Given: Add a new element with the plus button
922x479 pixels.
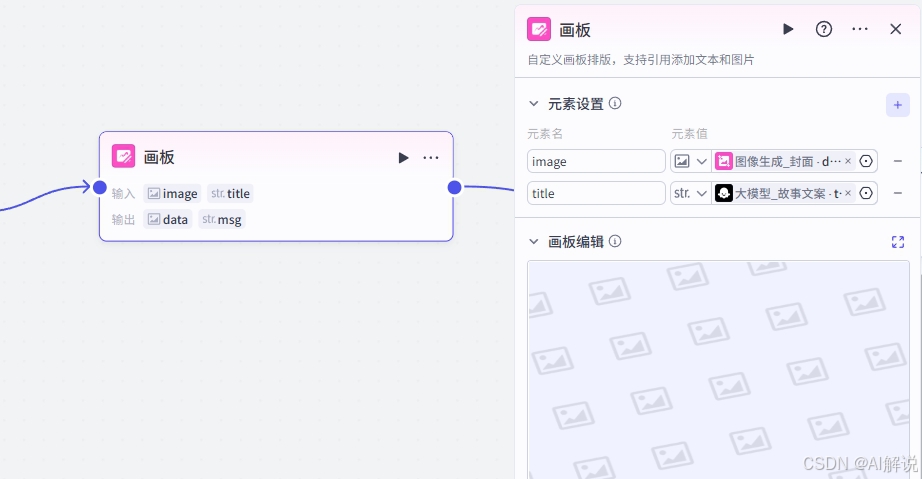Looking at the screenshot, I should pos(898,105).
